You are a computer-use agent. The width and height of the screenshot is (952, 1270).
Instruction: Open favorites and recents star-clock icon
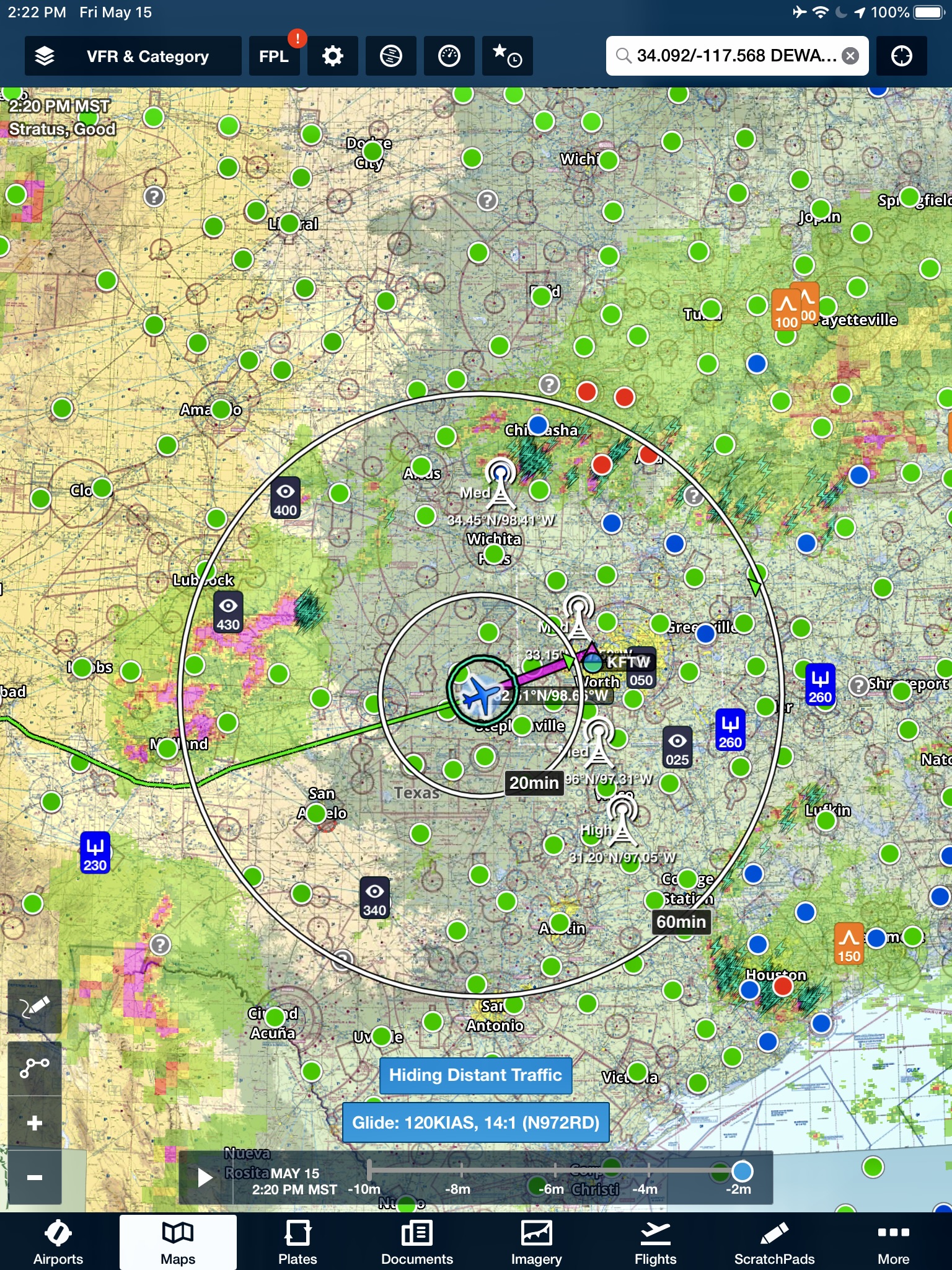coord(507,56)
